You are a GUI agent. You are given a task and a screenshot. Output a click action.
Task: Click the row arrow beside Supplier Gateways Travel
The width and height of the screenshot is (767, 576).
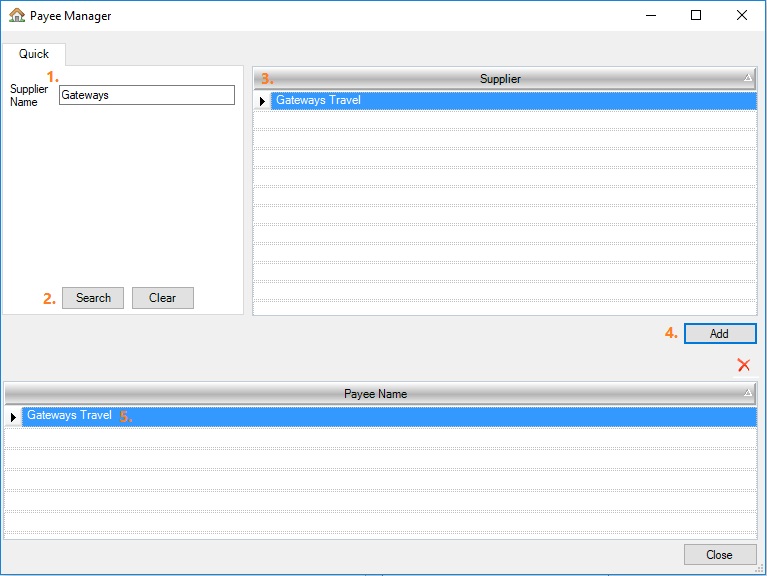pyautogui.click(x=262, y=101)
